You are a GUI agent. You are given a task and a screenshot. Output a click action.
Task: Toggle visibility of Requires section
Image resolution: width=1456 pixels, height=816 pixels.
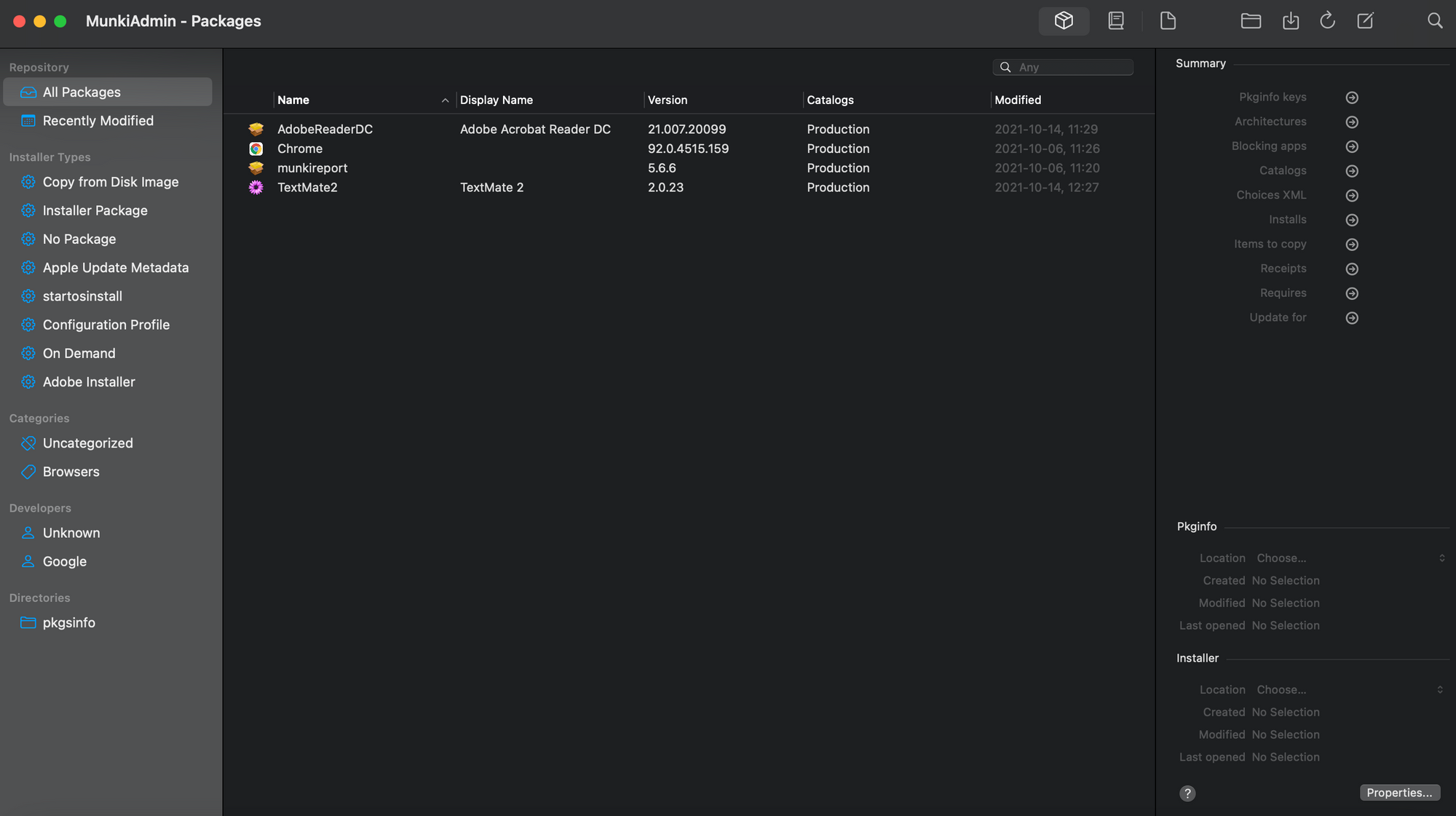point(1350,293)
